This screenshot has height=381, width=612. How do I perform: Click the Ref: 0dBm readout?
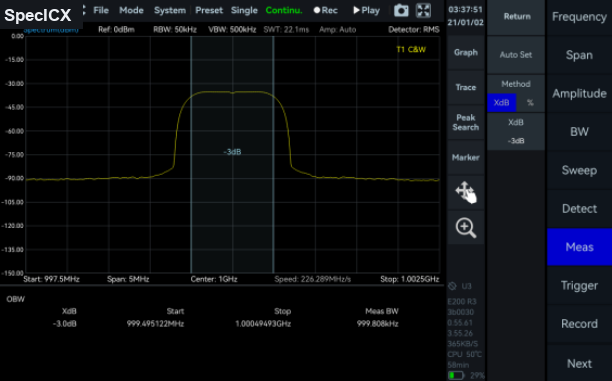point(116,30)
